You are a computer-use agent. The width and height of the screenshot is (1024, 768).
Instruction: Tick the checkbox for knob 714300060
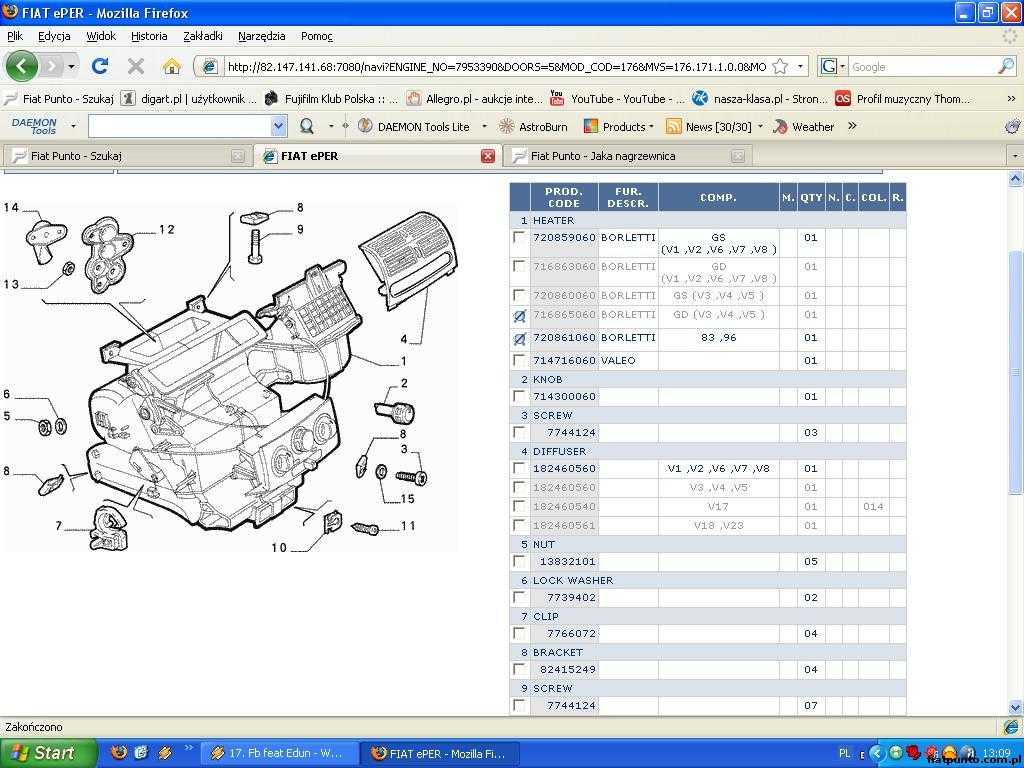coord(519,396)
